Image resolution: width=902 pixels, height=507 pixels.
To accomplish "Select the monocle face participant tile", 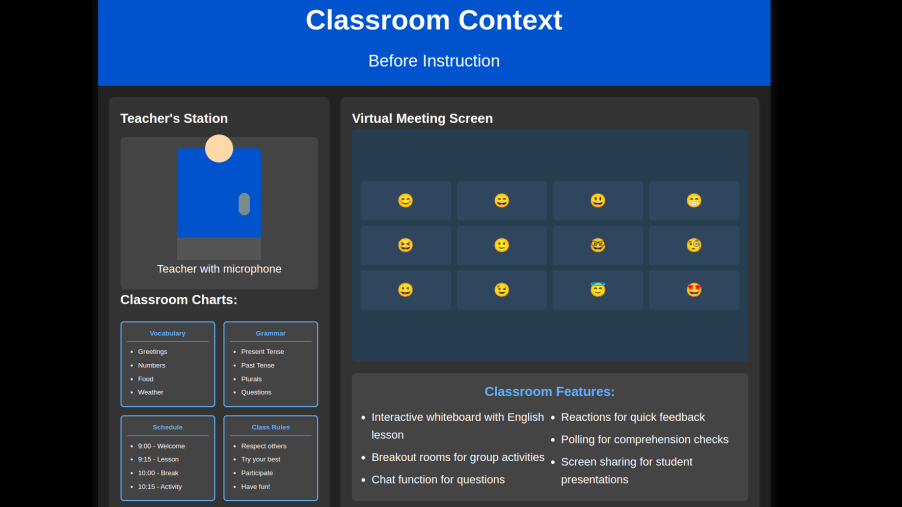I will [x=694, y=245].
